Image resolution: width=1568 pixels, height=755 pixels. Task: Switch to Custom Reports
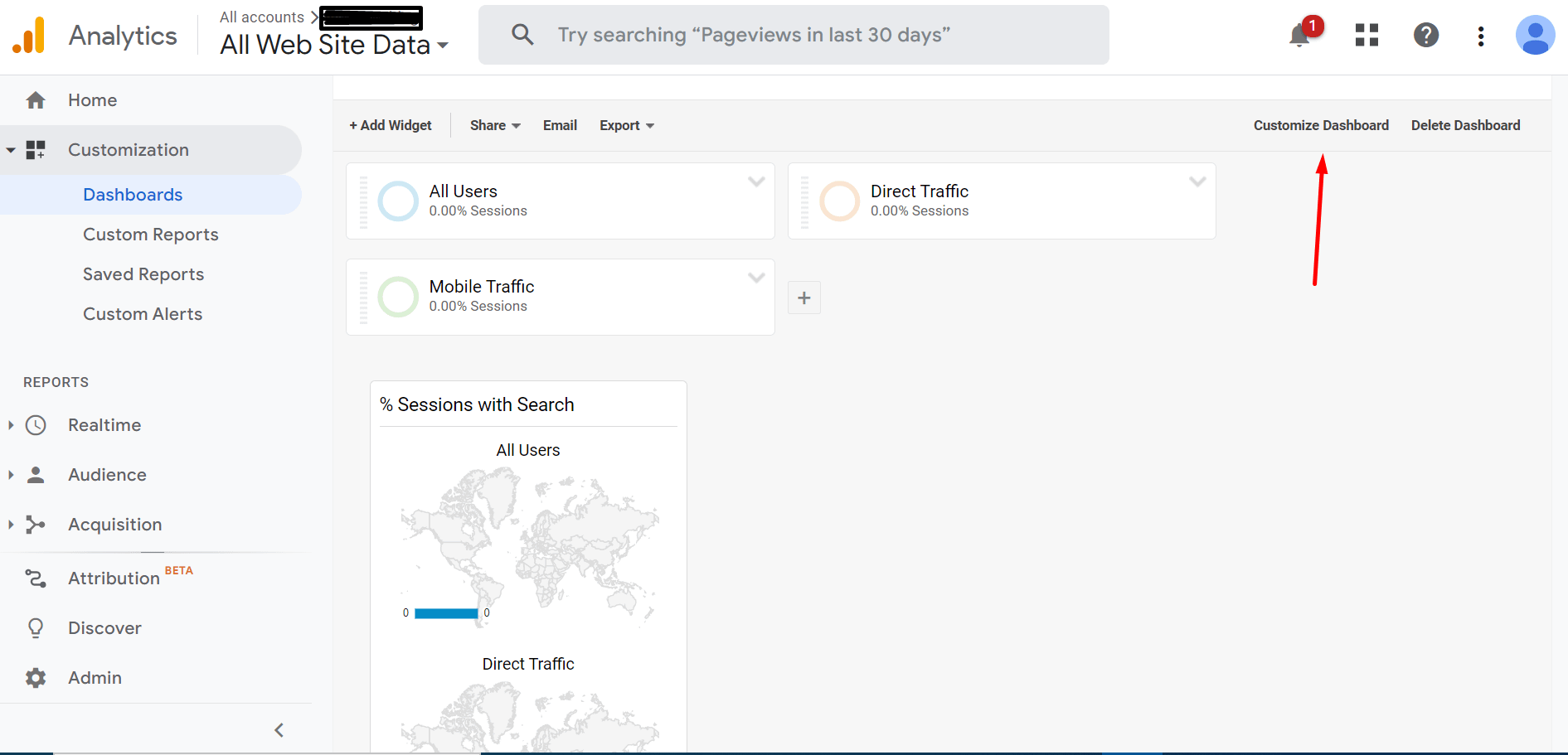pyautogui.click(x=150, y=234)
